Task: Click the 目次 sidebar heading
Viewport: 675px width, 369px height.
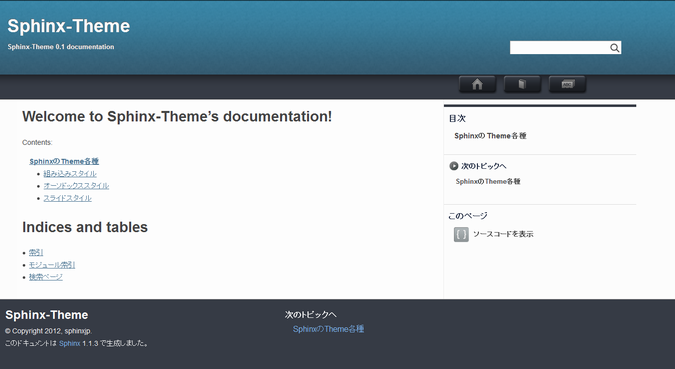Action: [x=457, y=118]
